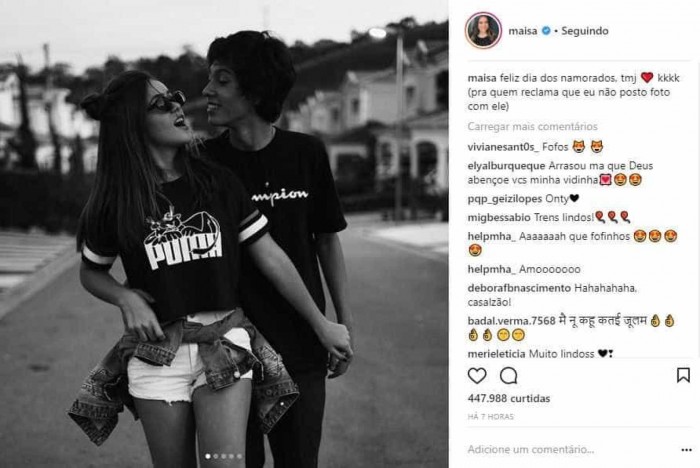The height and width of the screenshot is (468, 700).
Task: Click the comment speech bubble icon
Action: click(x=508, y=376)
